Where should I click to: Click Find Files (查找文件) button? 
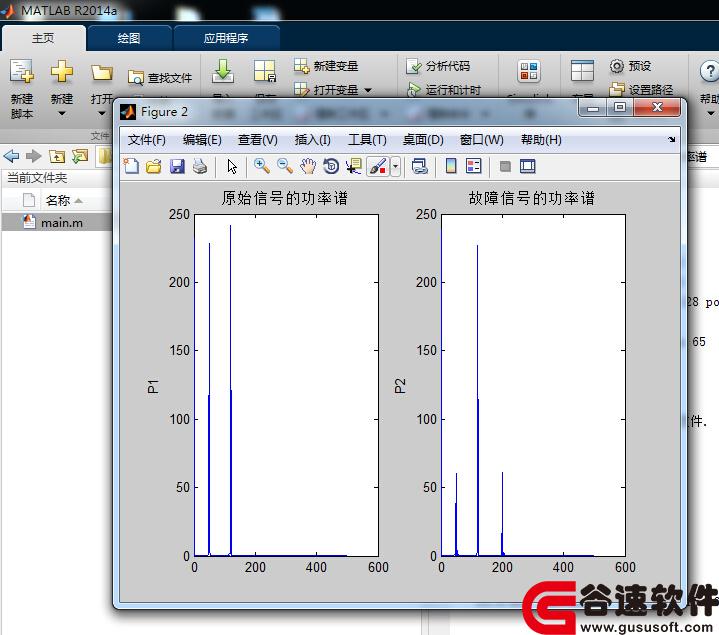coord(160,78)
